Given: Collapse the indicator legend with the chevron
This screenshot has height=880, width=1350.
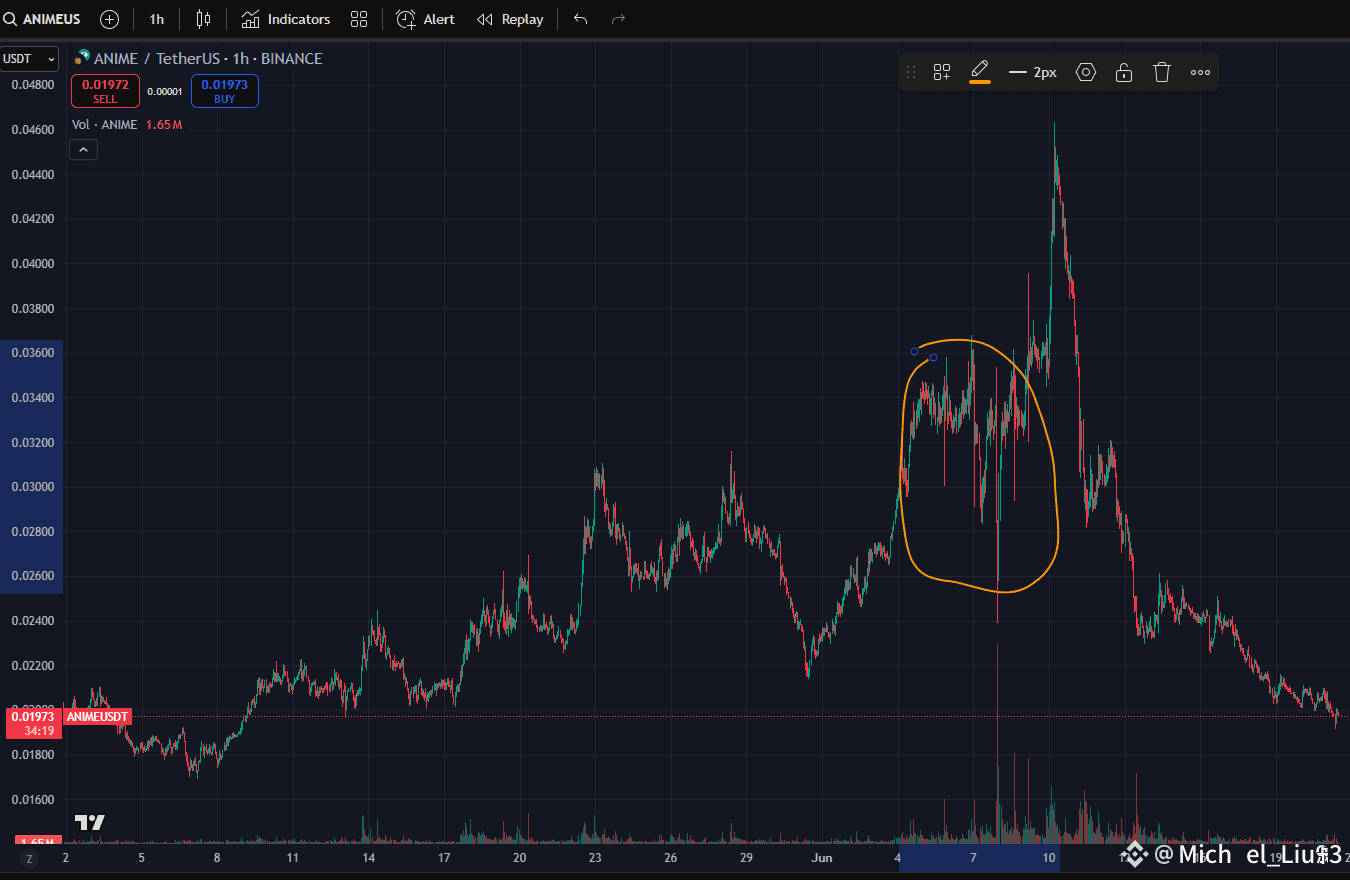Looking at the screenshot, I should (84, 150).
